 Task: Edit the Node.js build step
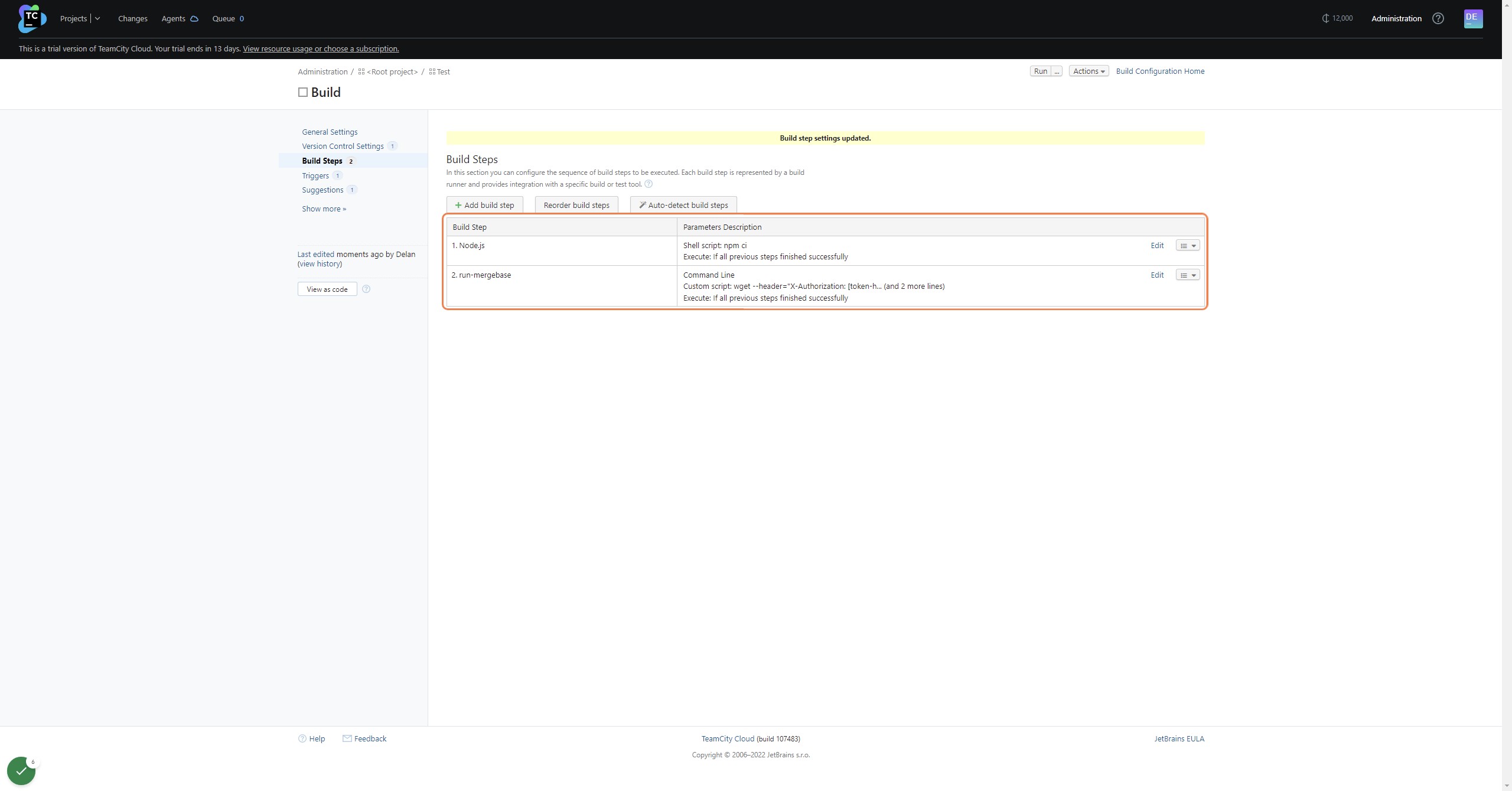coord(1157,245)
